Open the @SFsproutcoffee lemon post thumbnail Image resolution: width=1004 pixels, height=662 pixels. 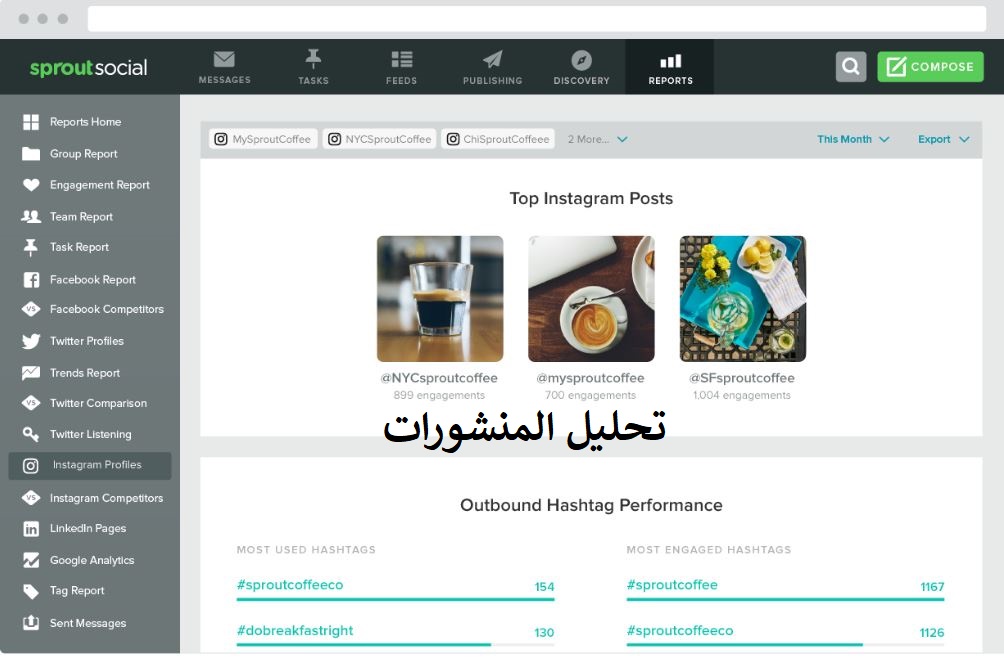click(743, 299)
